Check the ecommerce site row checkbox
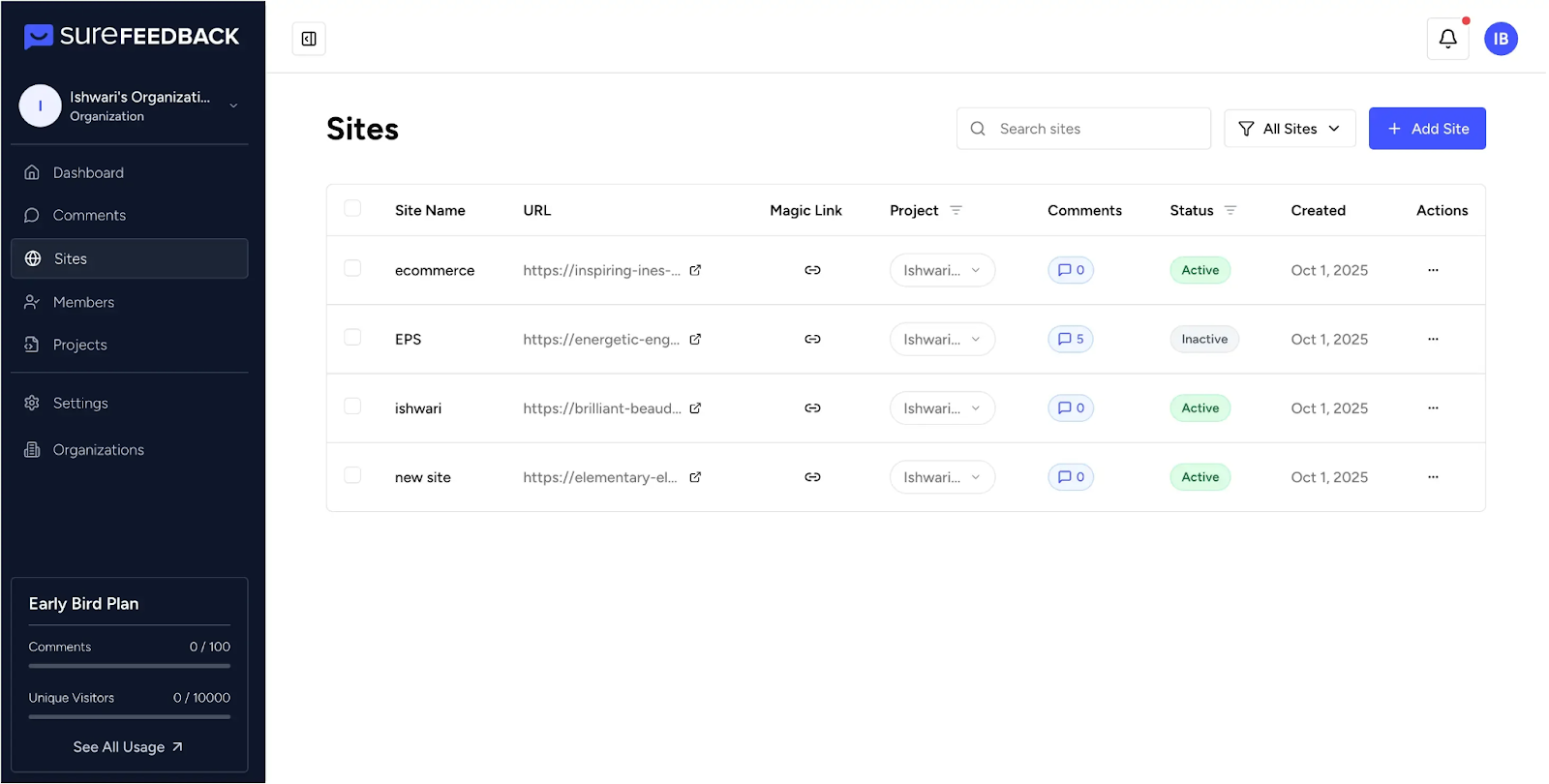The height and width of the screenshot is (784, 1549). click(x=352, y=268)
